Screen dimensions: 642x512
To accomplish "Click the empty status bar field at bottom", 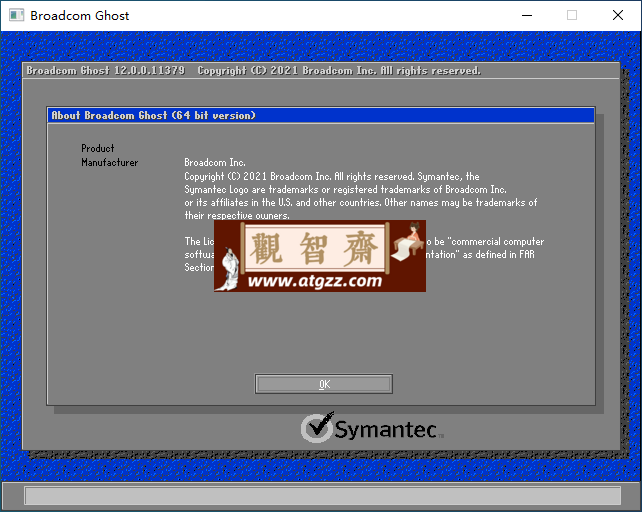I will (x=323, y=496).
